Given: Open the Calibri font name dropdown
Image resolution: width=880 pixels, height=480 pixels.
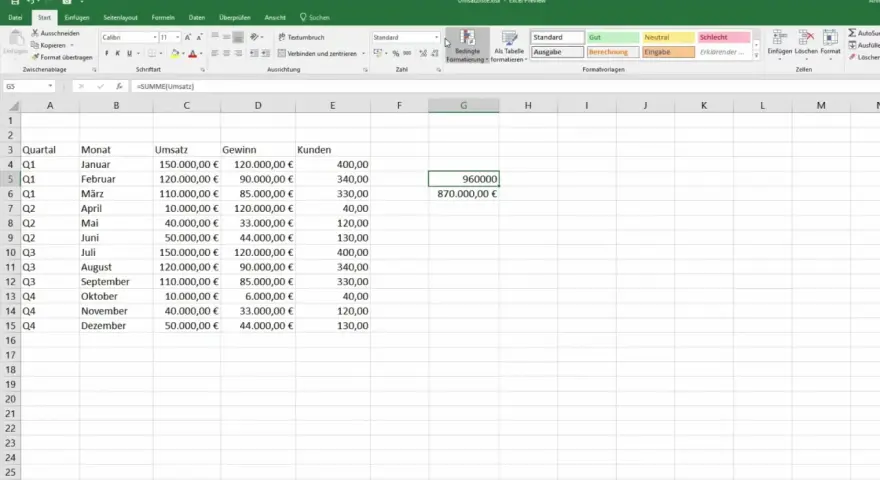Looking at the screenshot, I should click(155, 37).
